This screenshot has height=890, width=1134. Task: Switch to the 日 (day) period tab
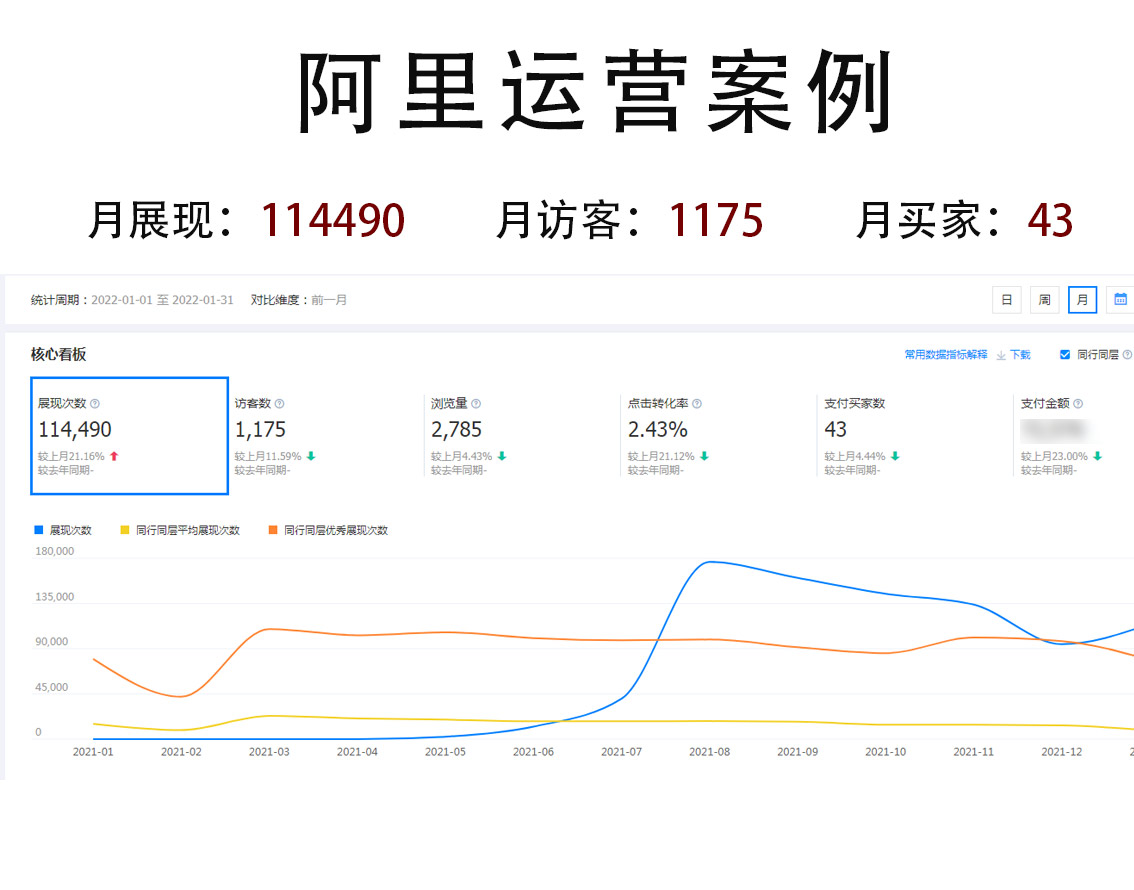(1006, 299)
